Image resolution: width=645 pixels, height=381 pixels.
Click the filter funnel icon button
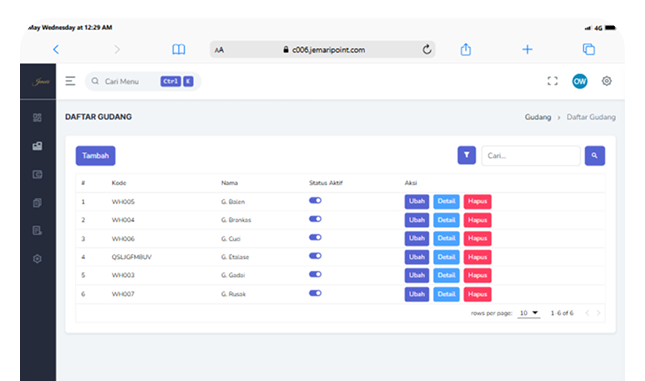(466, 155)
